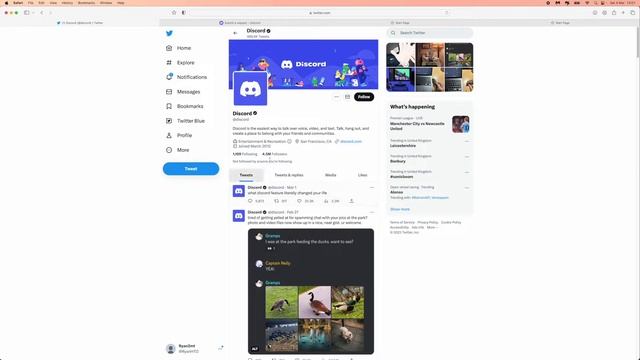Retweet the Mar 1 Discord tweet
The image size is (640, 360).
pos(280,201)
